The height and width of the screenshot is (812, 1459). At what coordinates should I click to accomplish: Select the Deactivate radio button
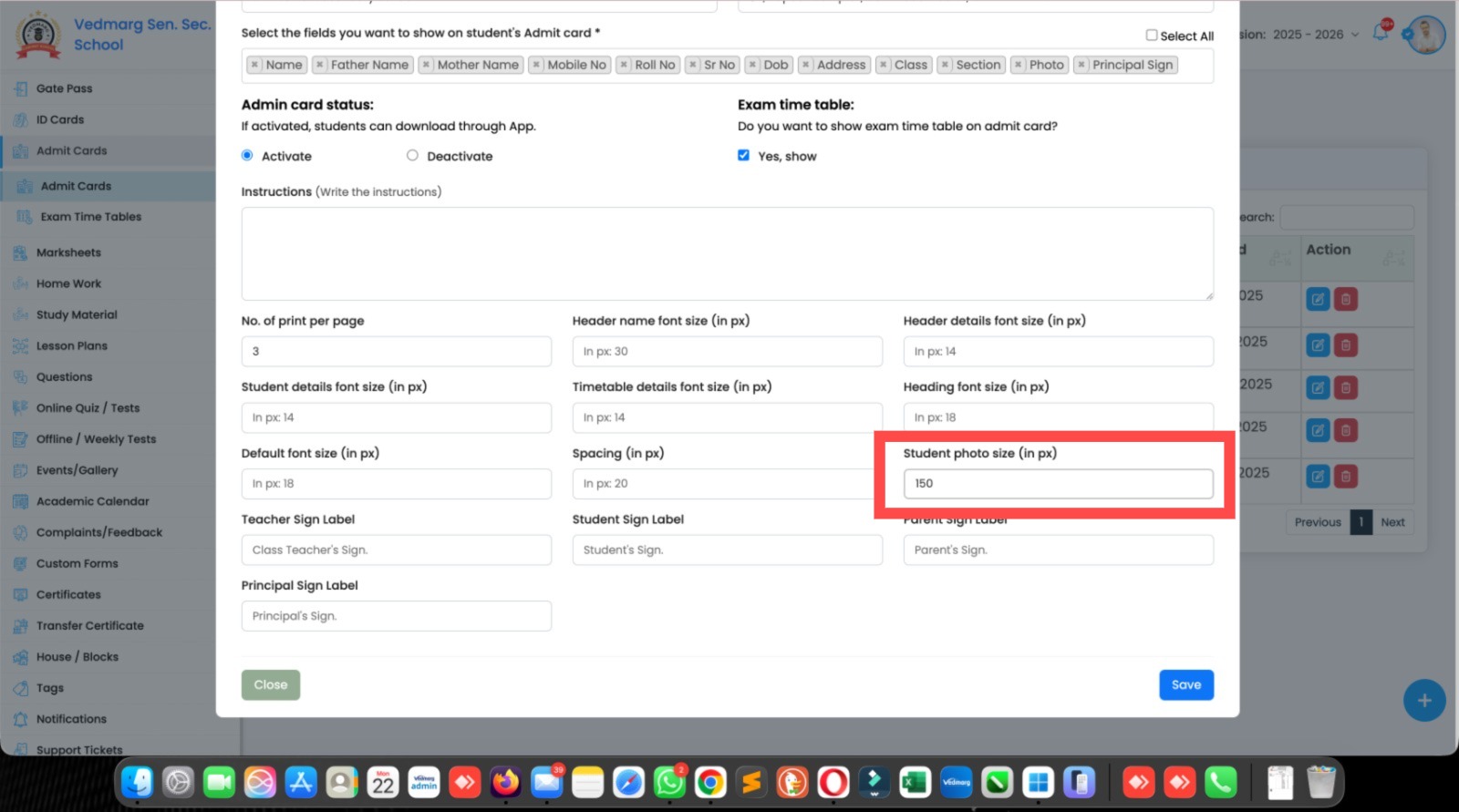click(412, 156)
